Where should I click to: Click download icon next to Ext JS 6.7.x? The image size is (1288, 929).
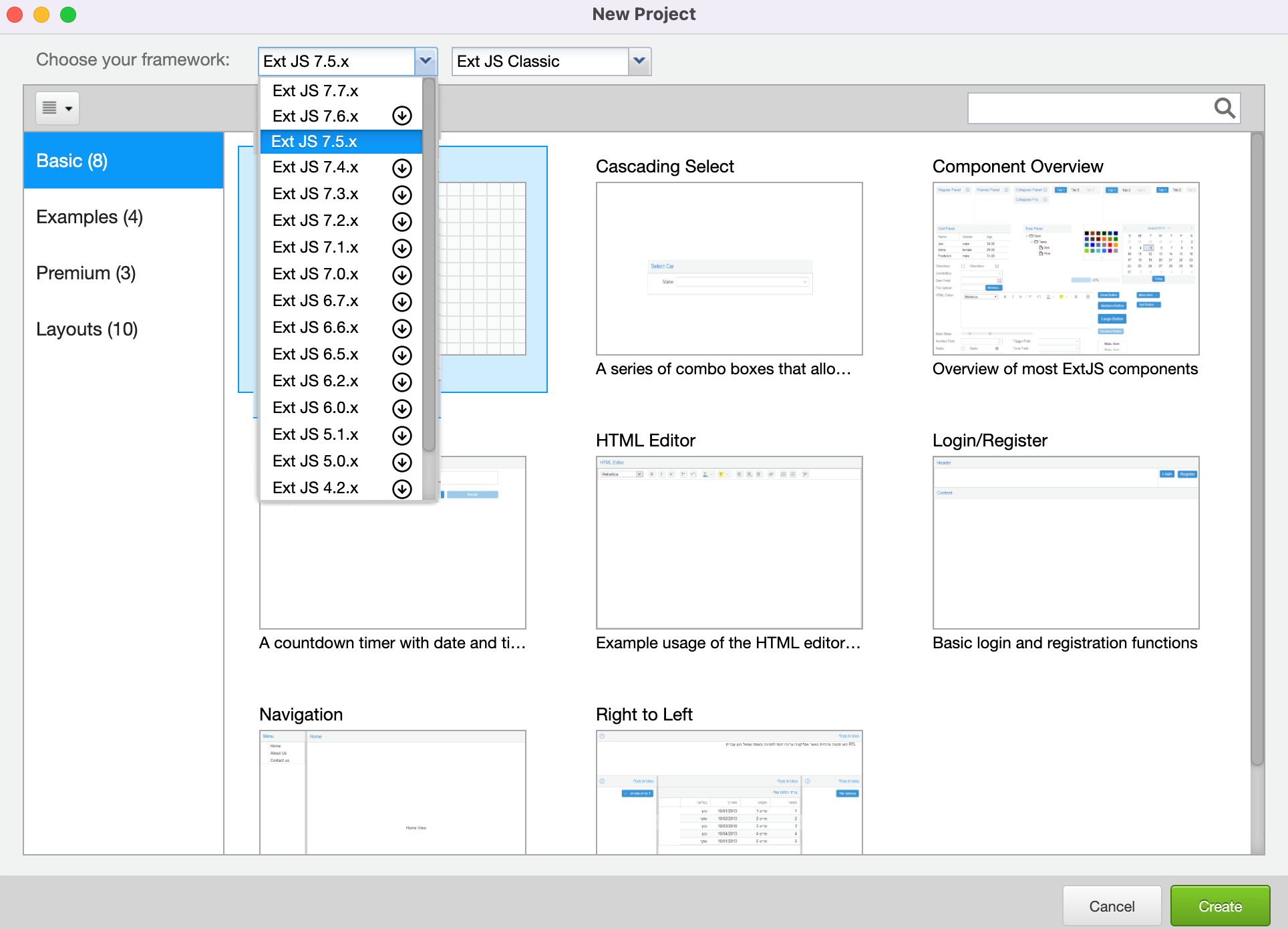[401, 301]
